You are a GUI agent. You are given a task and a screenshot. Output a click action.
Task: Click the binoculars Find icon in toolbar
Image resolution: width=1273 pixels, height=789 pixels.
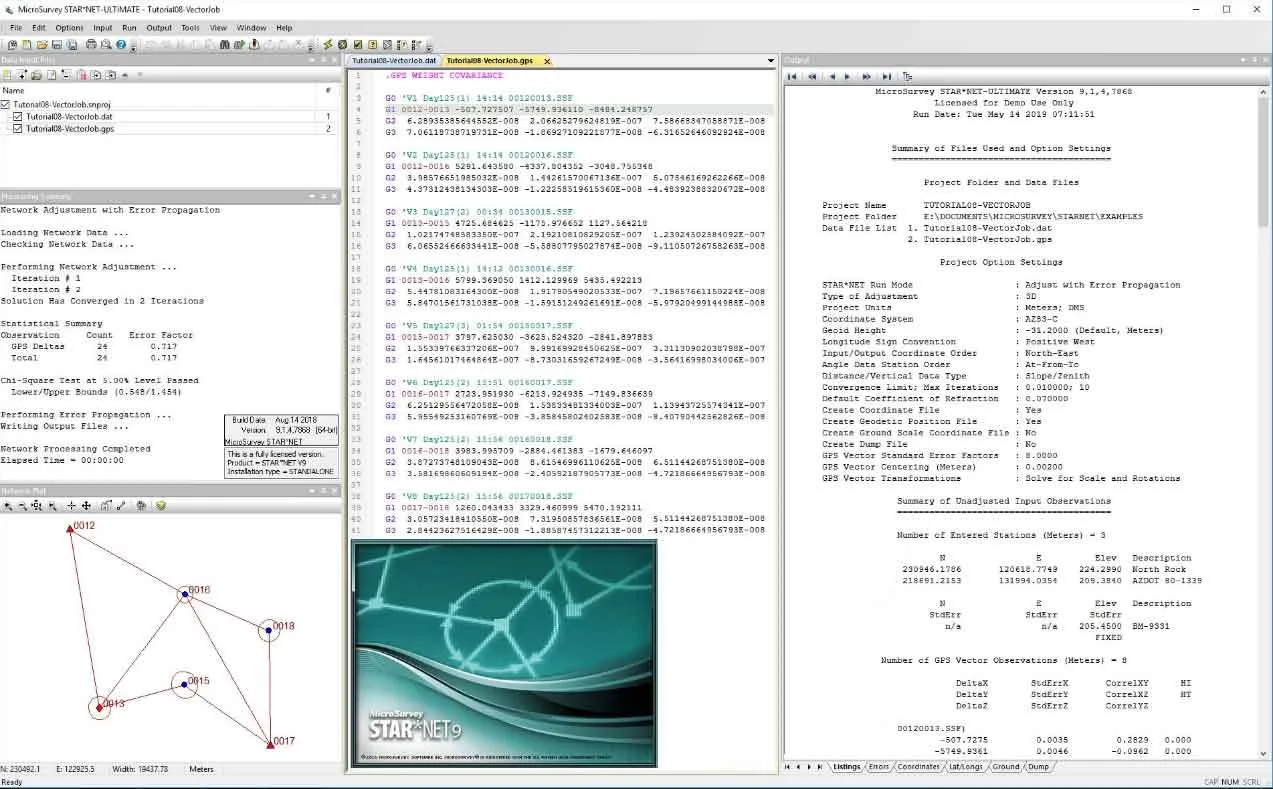point(225,45)
